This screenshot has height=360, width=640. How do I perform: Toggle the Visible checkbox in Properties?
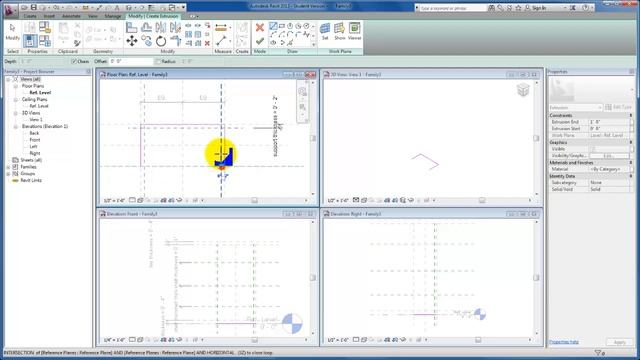pyautogui.click(x=593, y=149)
